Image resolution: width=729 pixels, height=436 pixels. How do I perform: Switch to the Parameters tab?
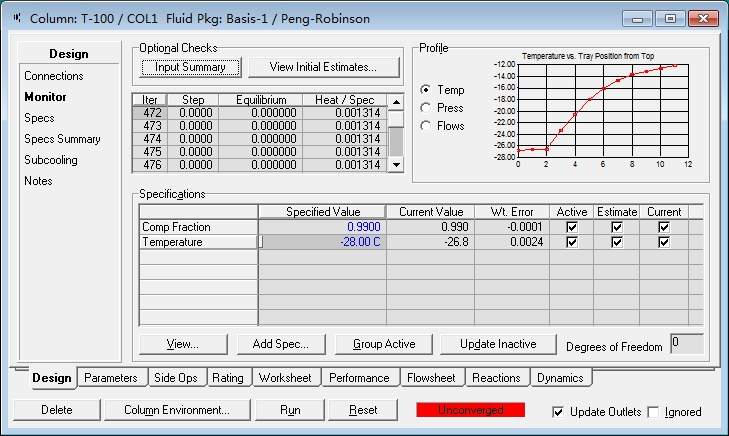111,378
